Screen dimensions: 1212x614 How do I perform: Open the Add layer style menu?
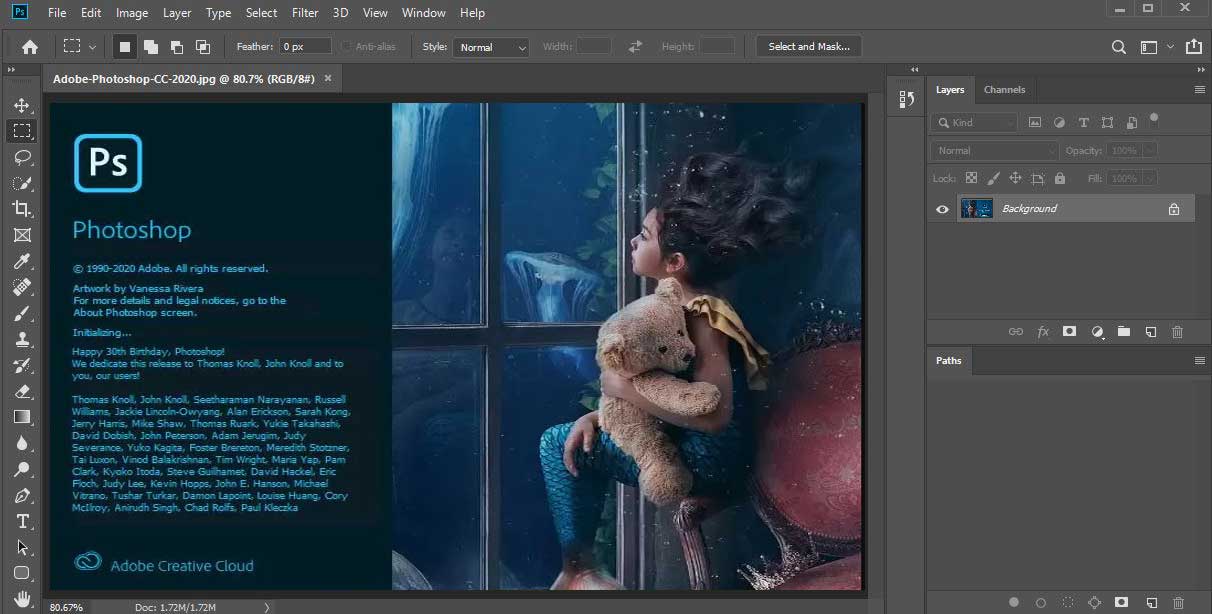(1043, 331)
